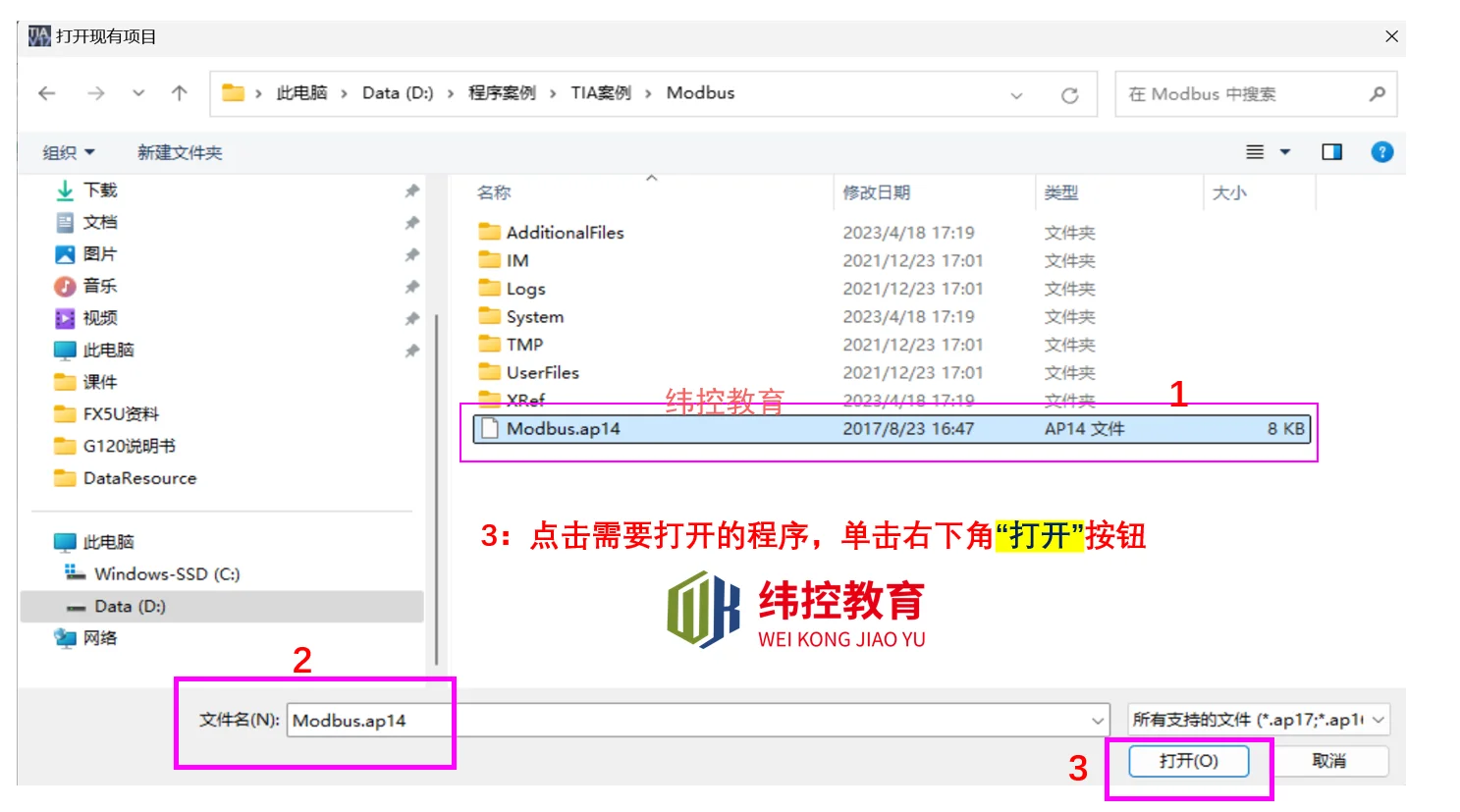Open the blue Help question mark icon

(1381, 152)
